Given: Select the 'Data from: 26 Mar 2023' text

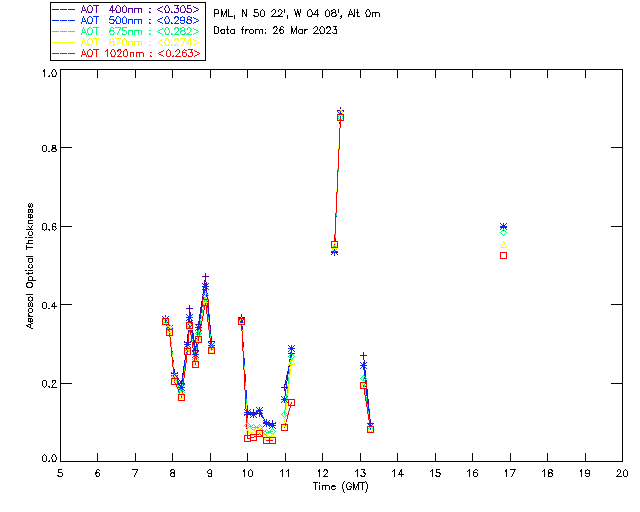Looking at the screenshot, I should pos(276,31).
